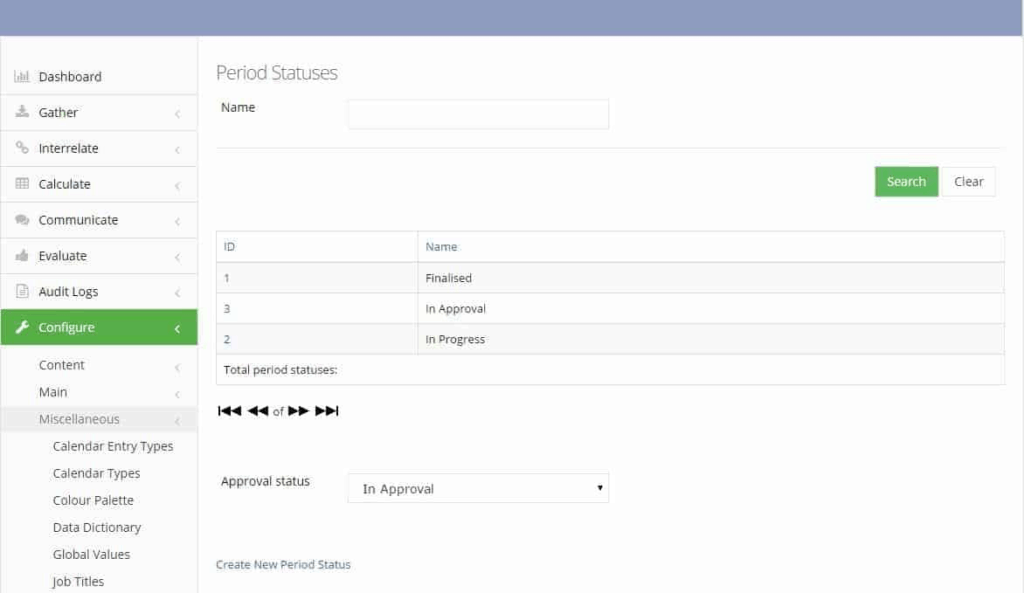
Task: Click the In Progress table cell
Action: tap(711, 339)
